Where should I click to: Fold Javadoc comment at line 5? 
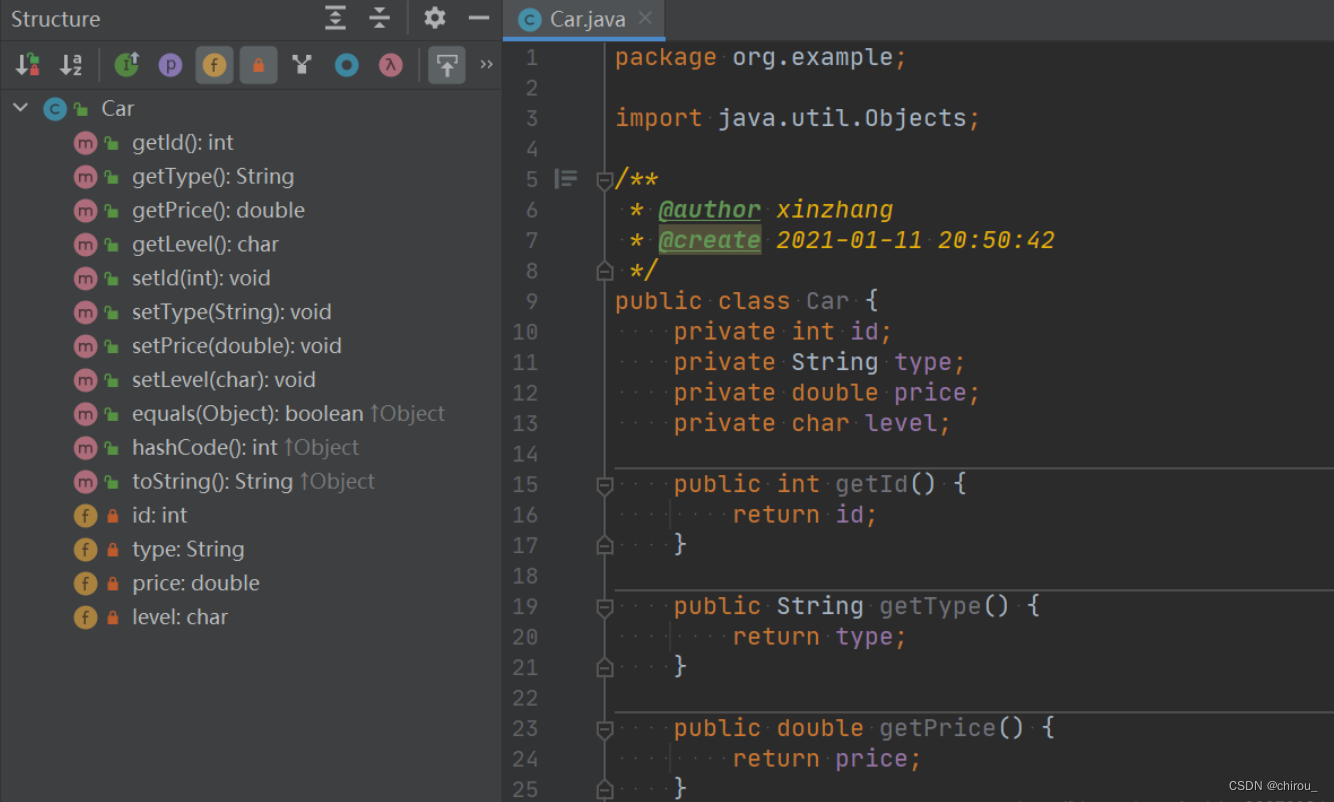[604, 181]
